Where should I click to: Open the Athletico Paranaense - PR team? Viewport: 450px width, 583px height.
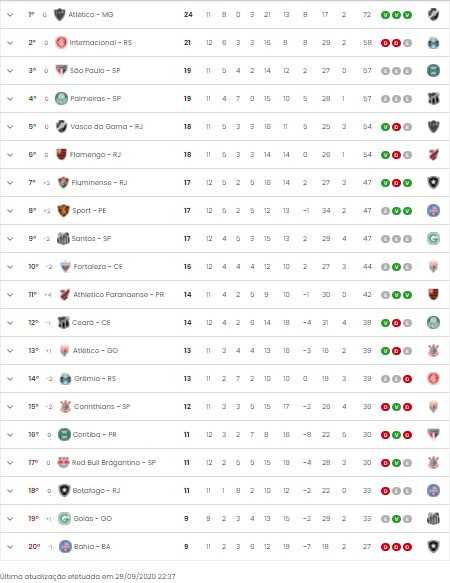(119, 294)
